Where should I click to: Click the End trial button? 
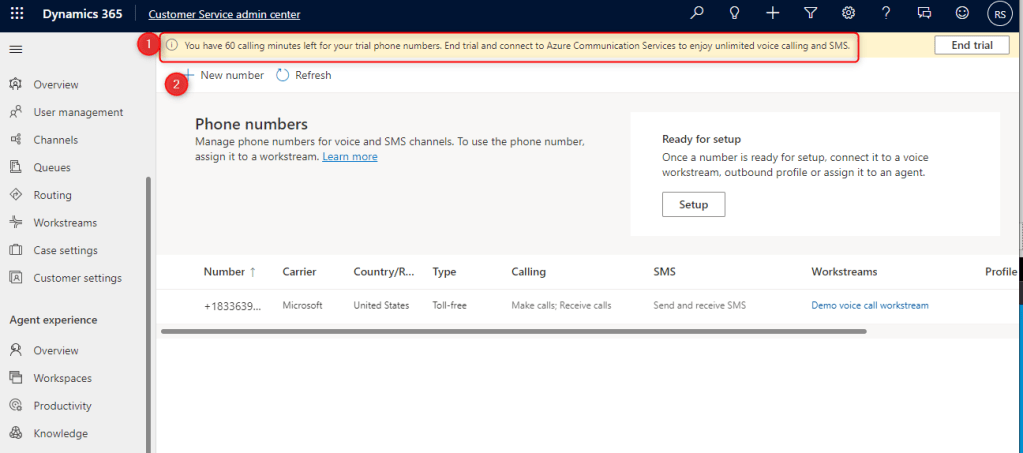pyautogui.click(x=971, y=45)
